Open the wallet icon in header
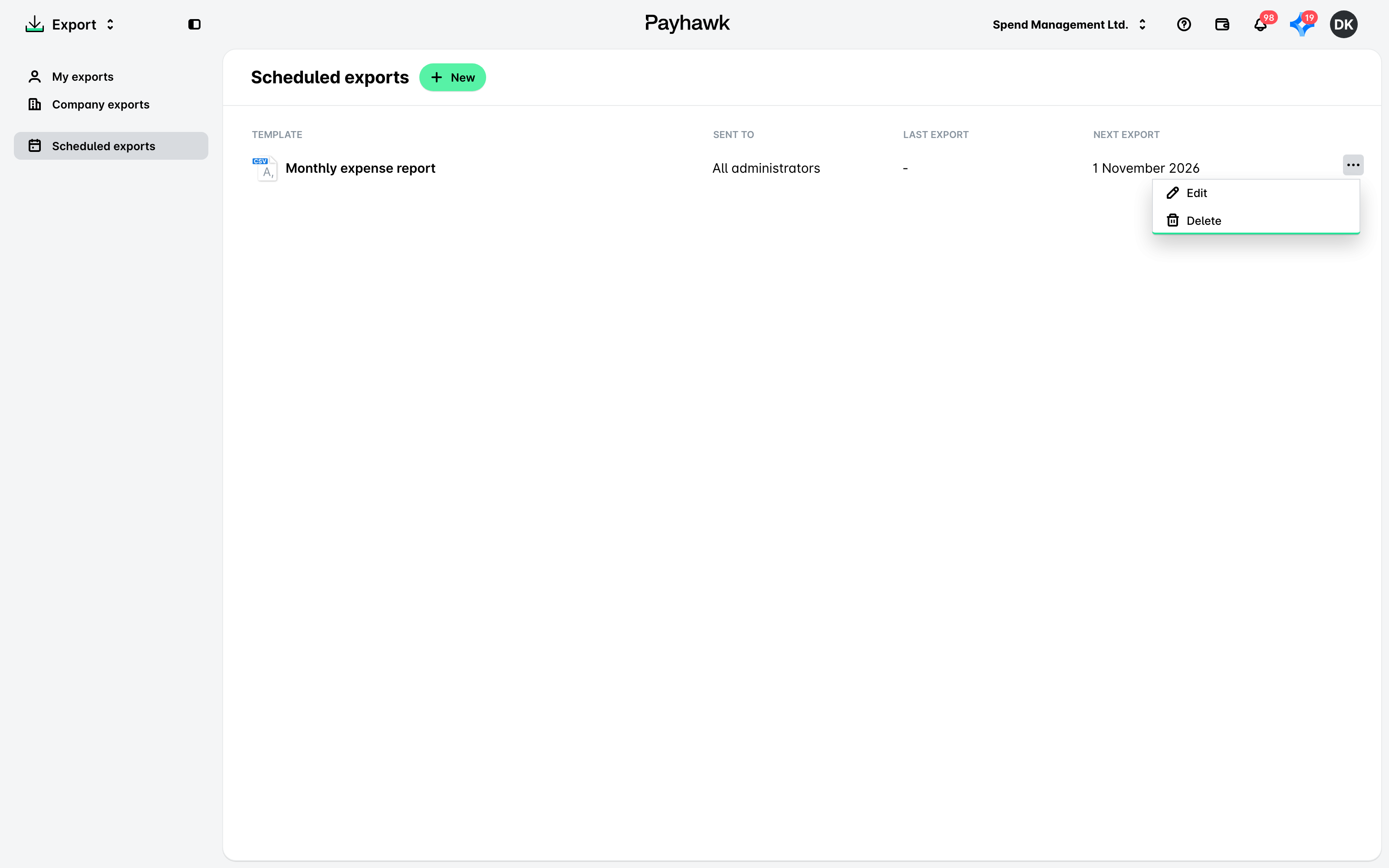Screen dimensions: 1389x868 [x=1222, y=24]
